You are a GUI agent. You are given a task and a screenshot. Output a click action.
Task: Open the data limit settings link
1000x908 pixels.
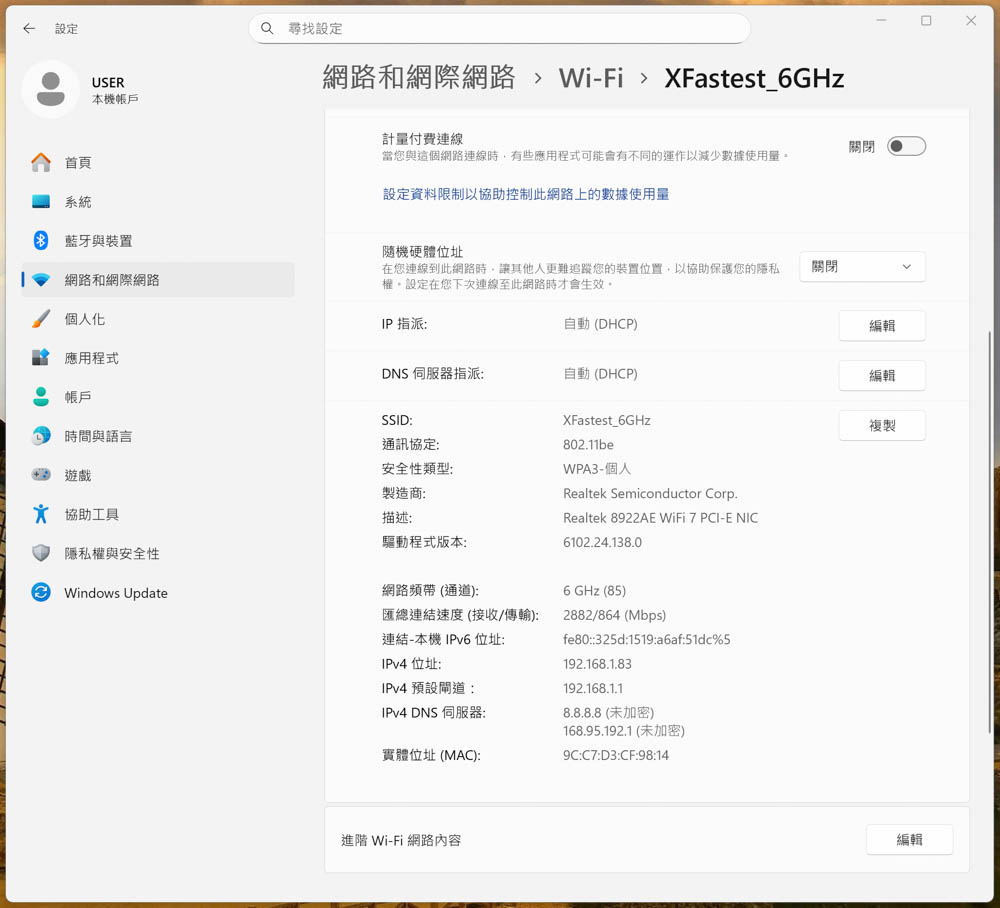pos(526,194)
